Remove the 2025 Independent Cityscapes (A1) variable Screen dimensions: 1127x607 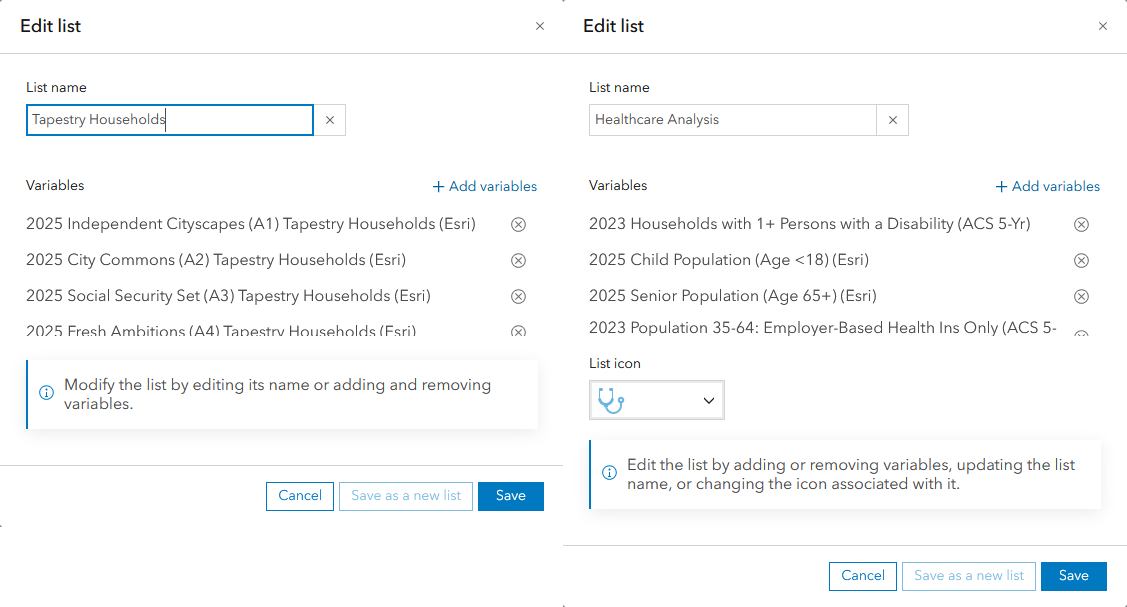[x=518, y=224]
